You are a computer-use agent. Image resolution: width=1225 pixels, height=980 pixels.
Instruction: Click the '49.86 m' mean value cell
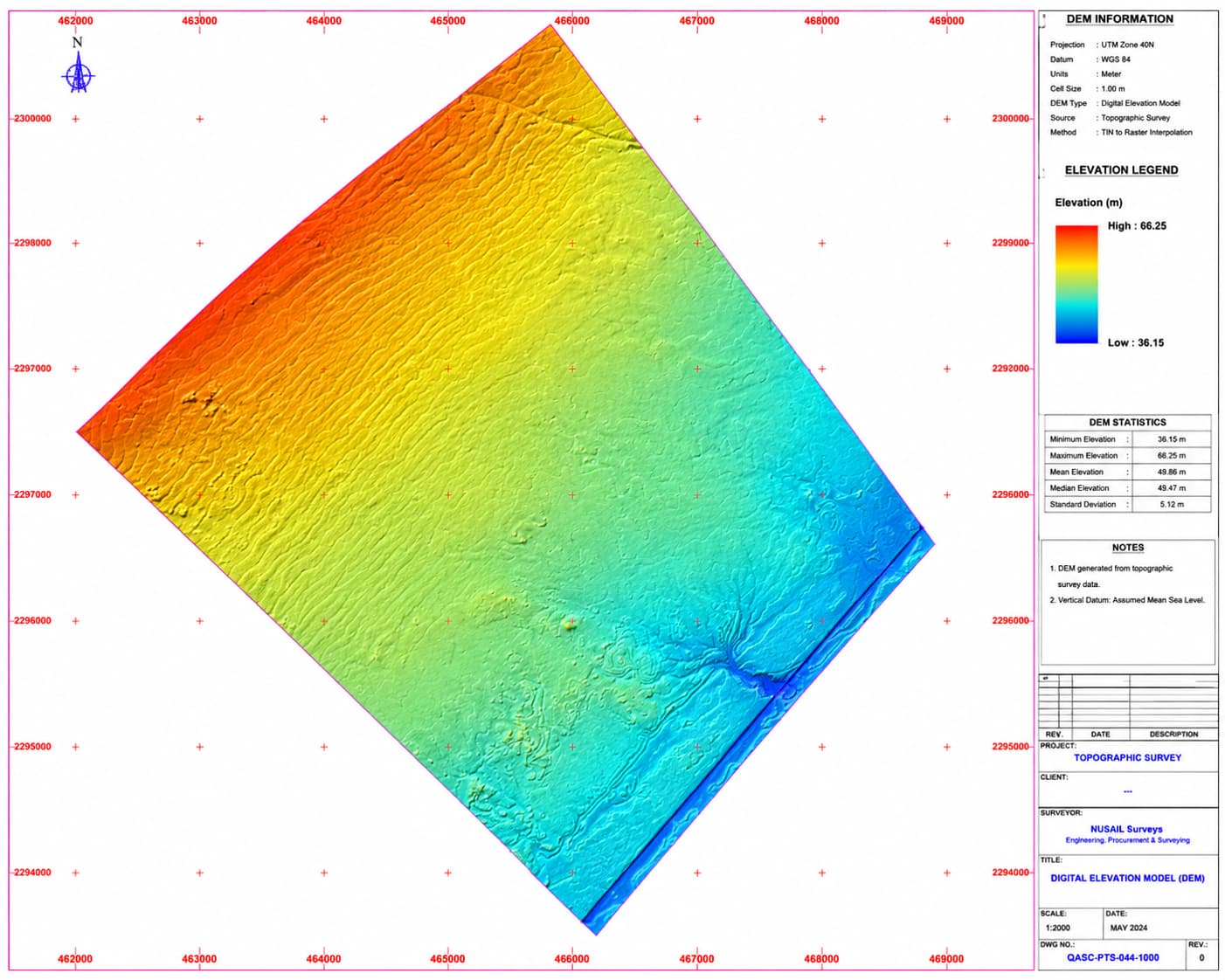1172,473
